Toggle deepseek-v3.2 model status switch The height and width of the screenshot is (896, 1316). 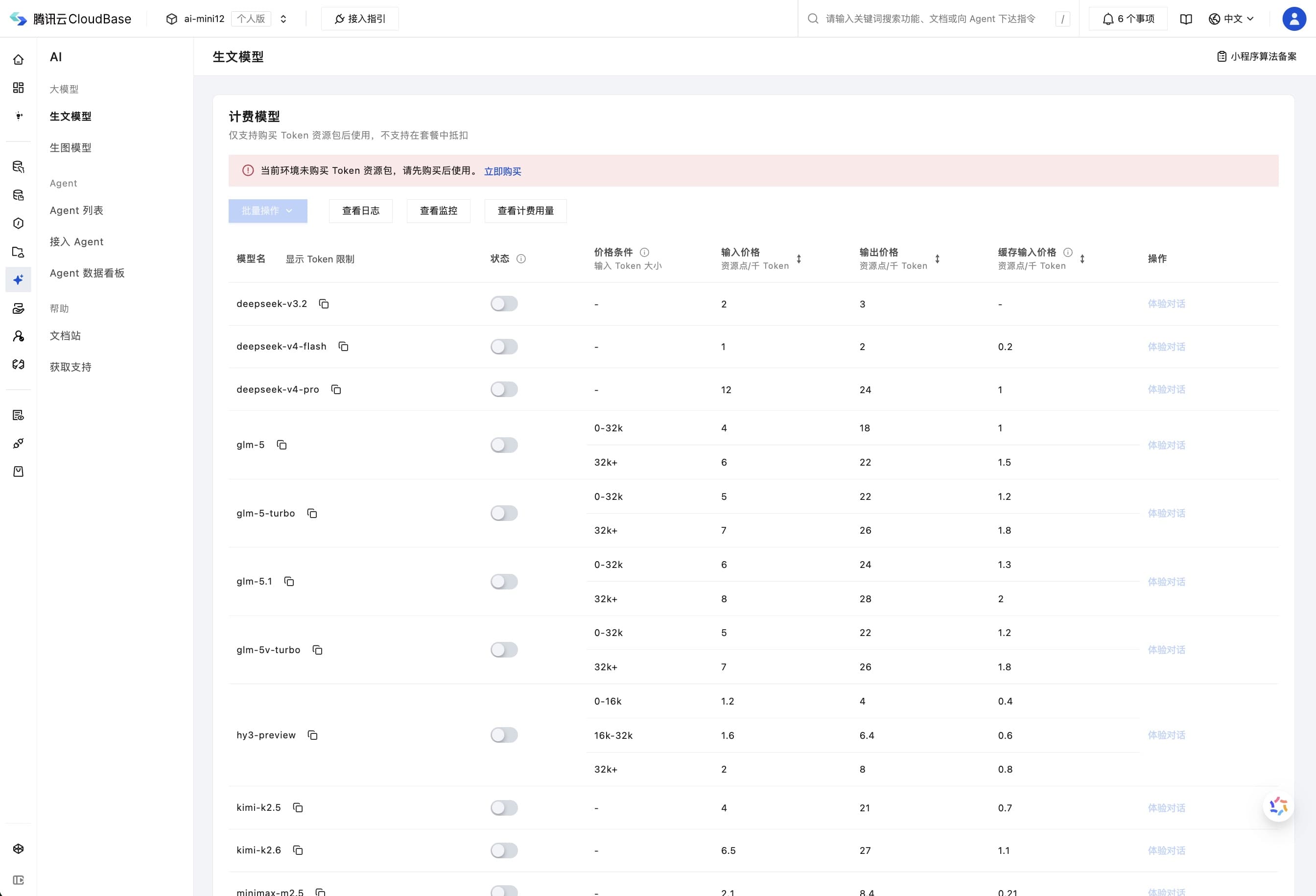504,304
